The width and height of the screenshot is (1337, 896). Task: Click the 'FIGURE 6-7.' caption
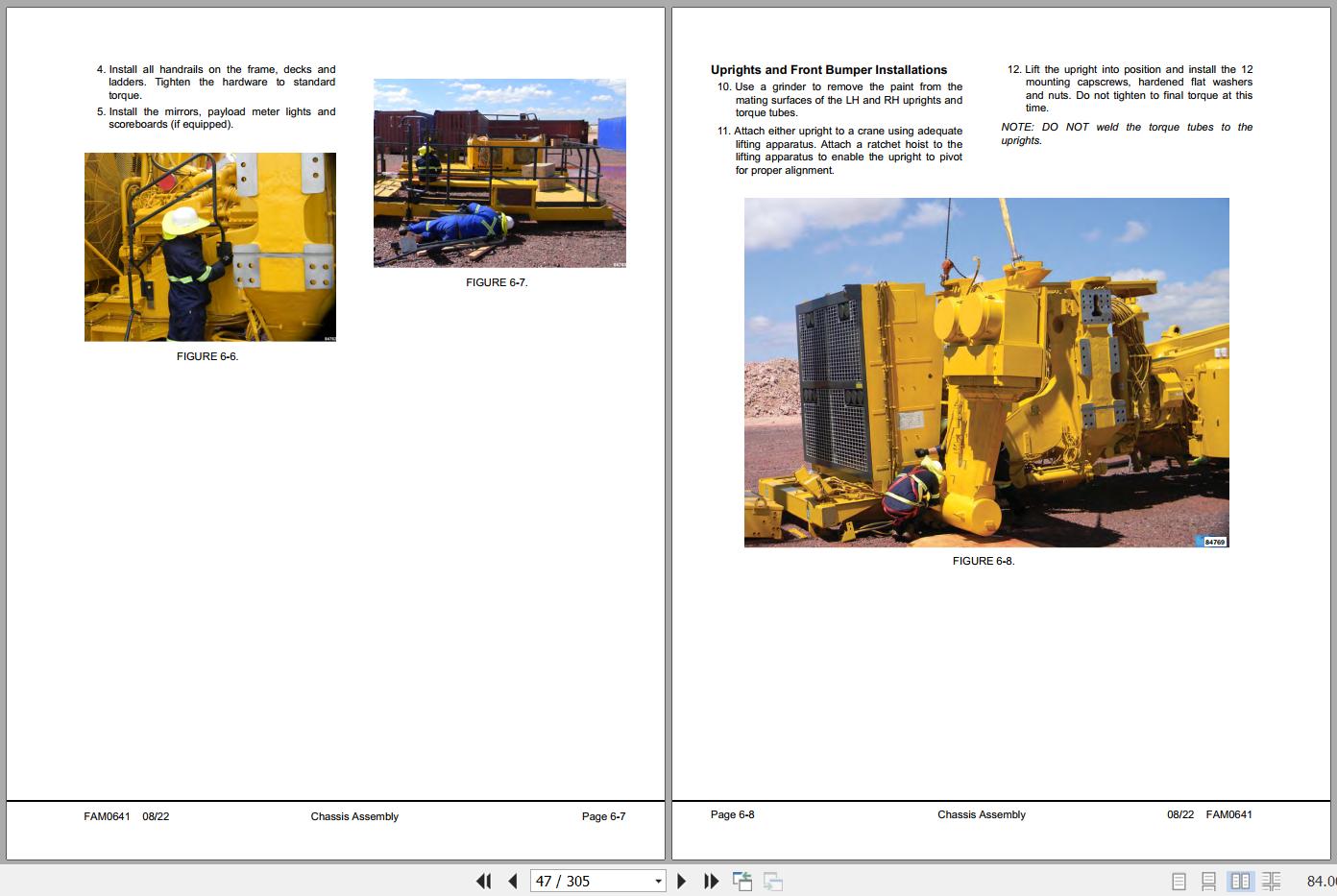coord(497,282)
